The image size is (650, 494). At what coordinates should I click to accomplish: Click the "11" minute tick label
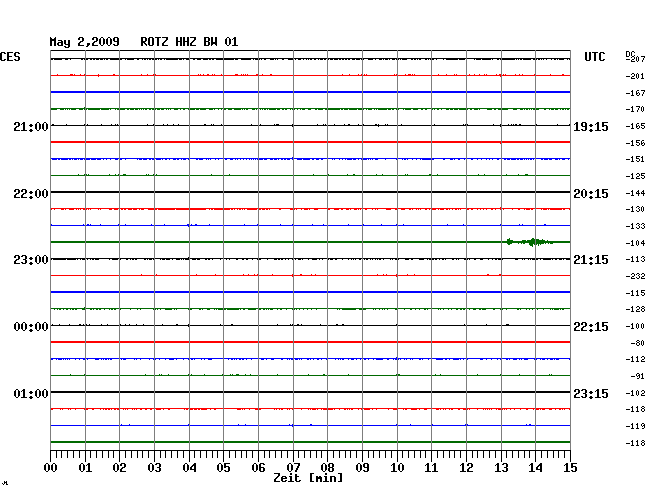pyautogui.click(x=431, y=468)
